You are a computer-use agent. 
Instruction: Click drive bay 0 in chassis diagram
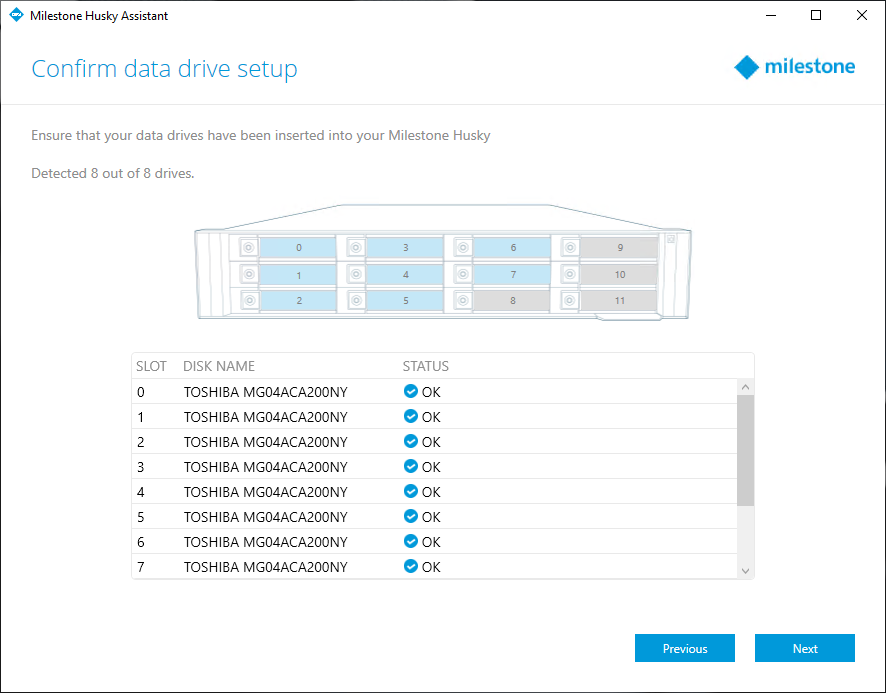click(x=298, y=247)
